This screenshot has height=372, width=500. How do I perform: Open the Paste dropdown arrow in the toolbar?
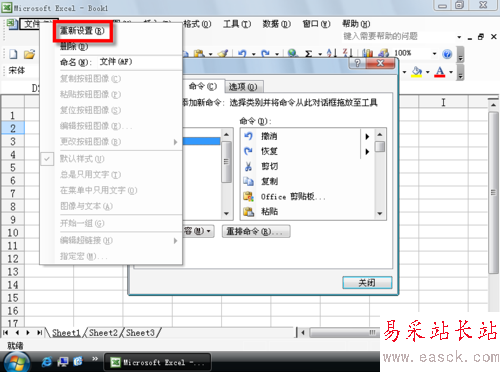210,54
